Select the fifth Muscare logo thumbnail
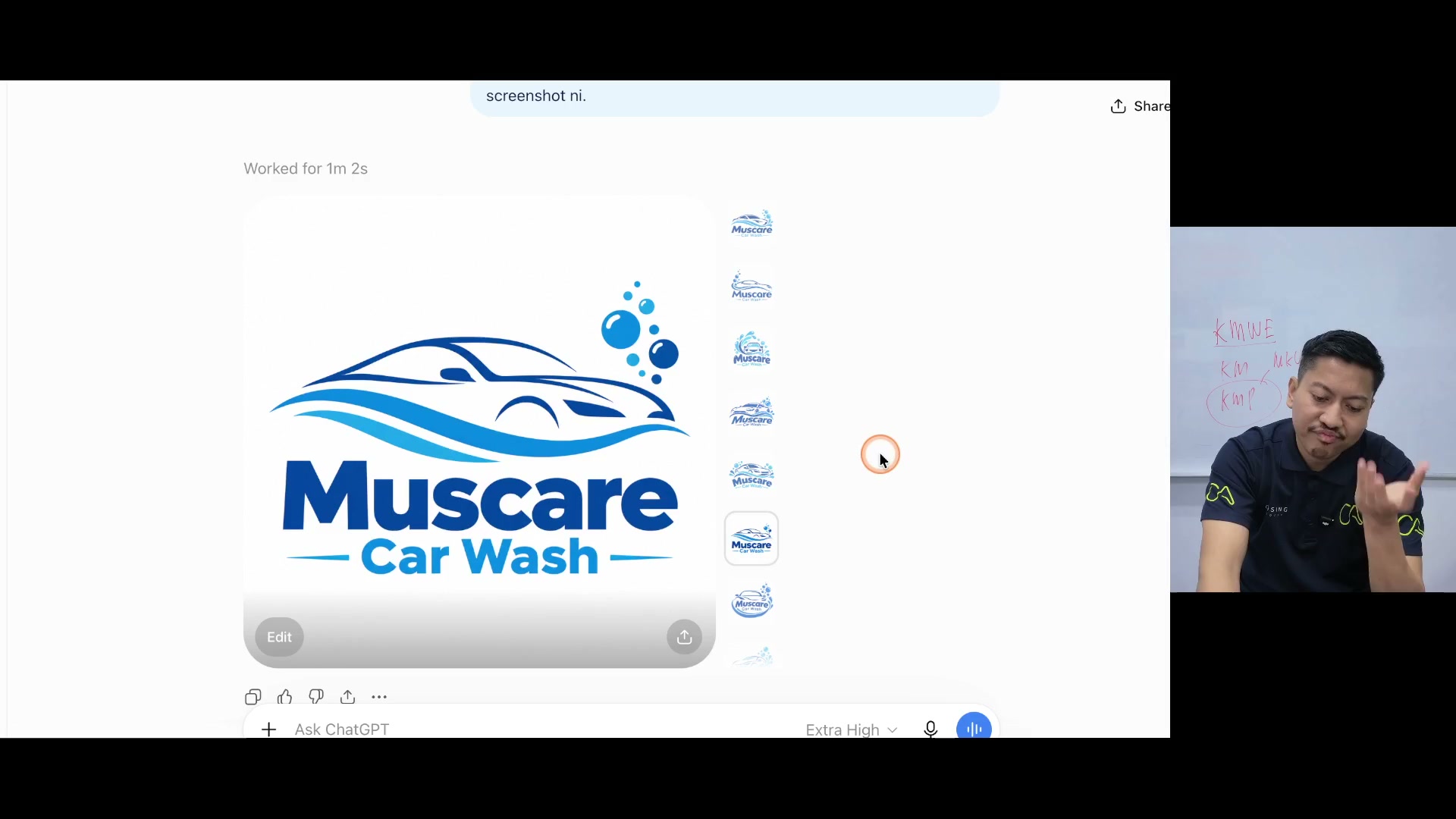Screen dimensions: 1456x819 [752, 475]
